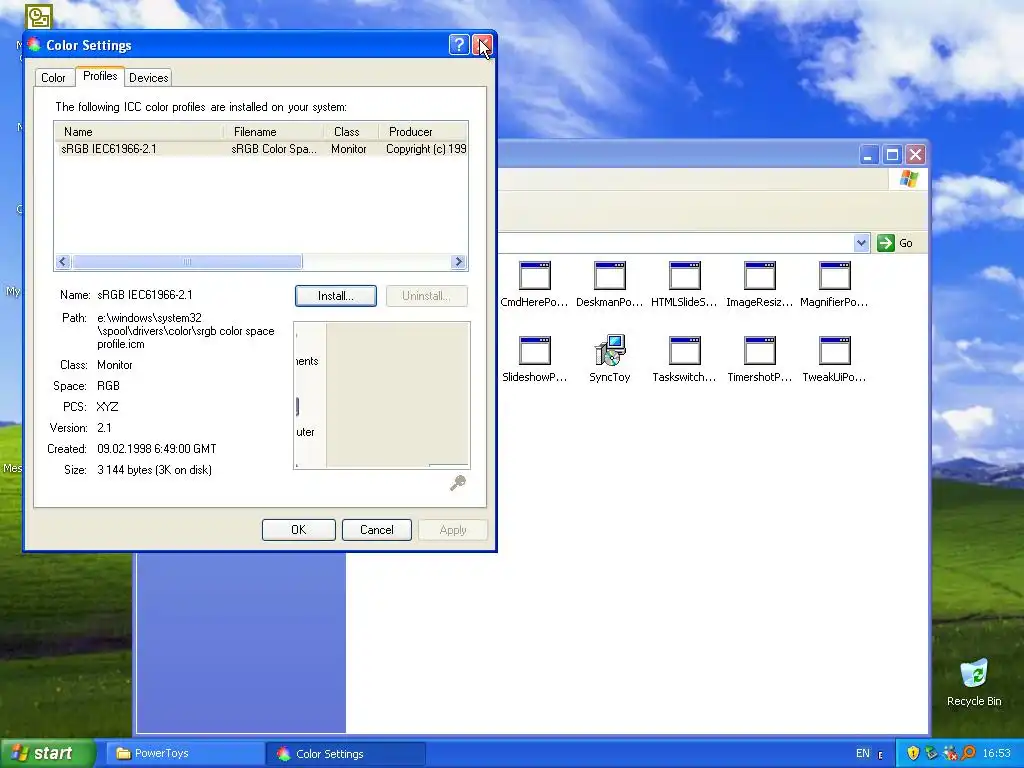Image resolution: width=1024 pixels, height=768 pixels.
Task: Select the sRGB IEC61966-2.1 profile row
Action: click(x=261, y=149)
